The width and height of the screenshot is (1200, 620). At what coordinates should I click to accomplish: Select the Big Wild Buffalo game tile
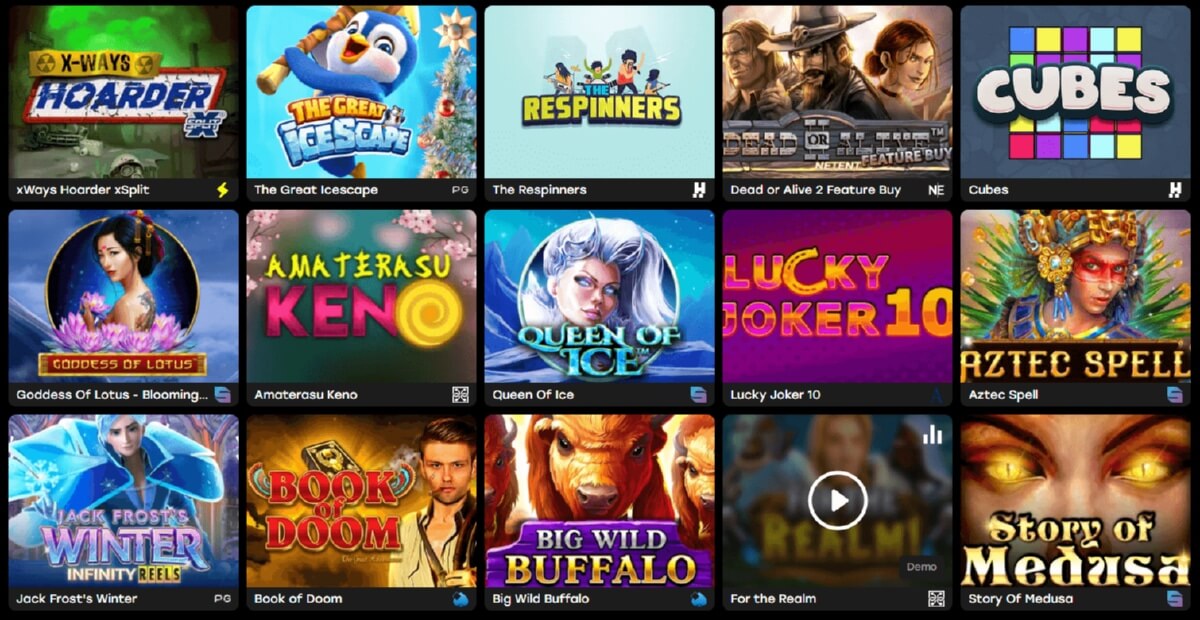click(600, 501)
